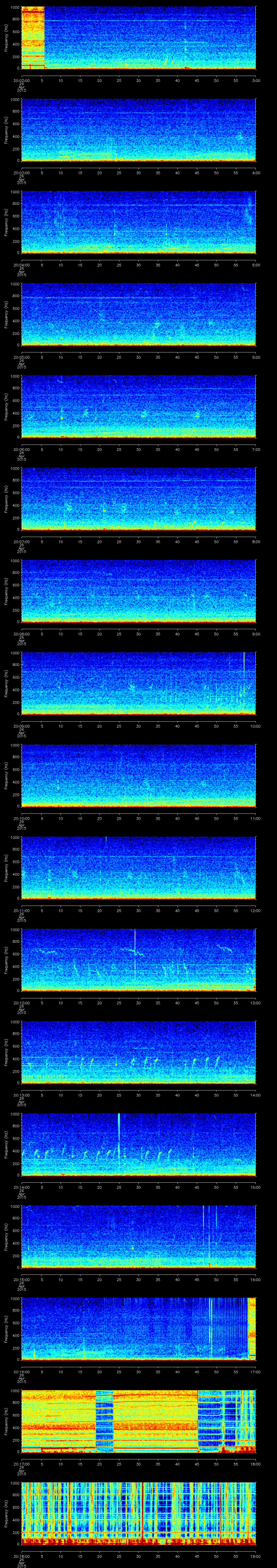Select the '19:00' end time label
Viewport: 277px width, 1568px height.
click(x=255, y=1556)
